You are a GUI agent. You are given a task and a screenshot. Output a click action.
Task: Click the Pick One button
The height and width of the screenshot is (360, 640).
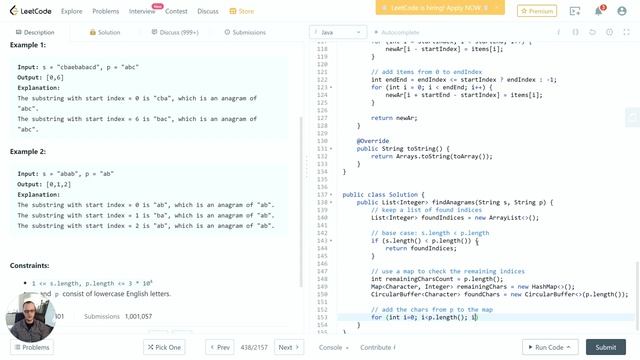164,347
